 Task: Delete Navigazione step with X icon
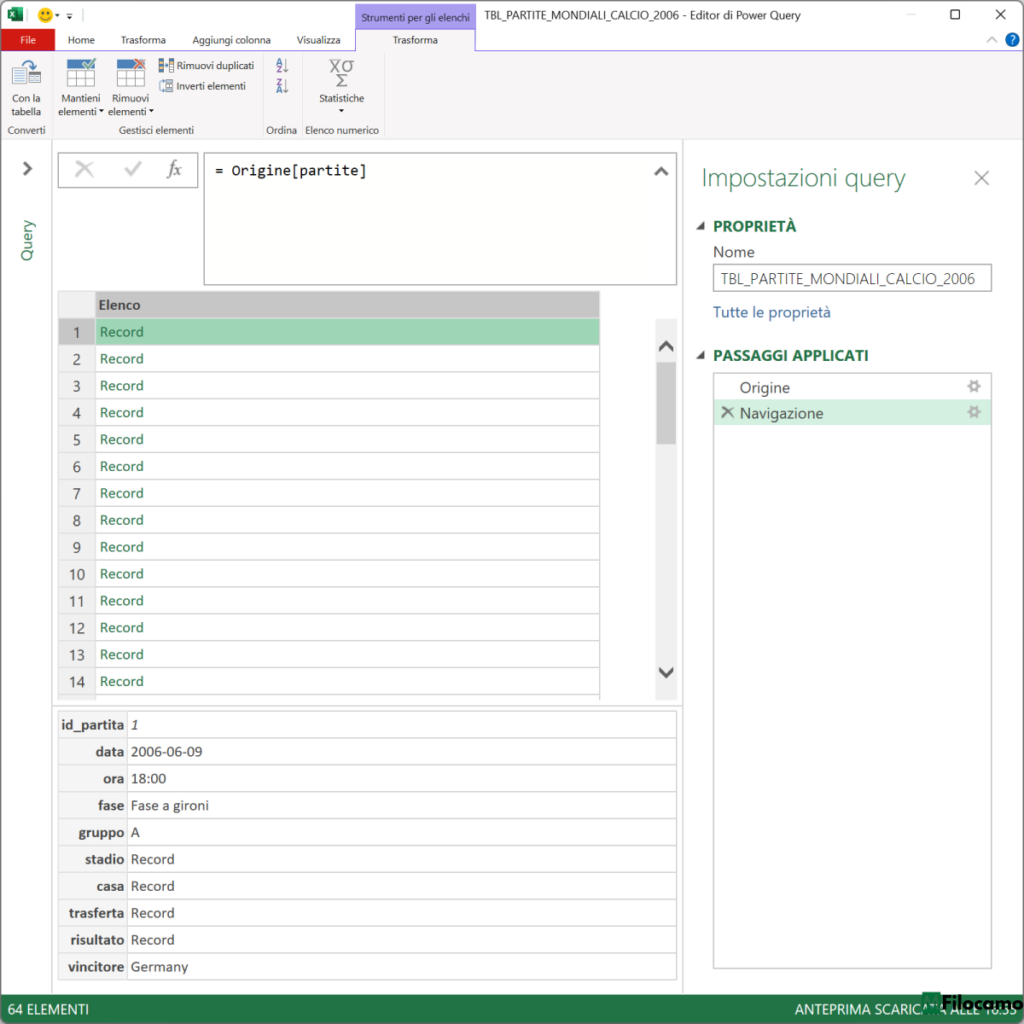tap(727, 412)
